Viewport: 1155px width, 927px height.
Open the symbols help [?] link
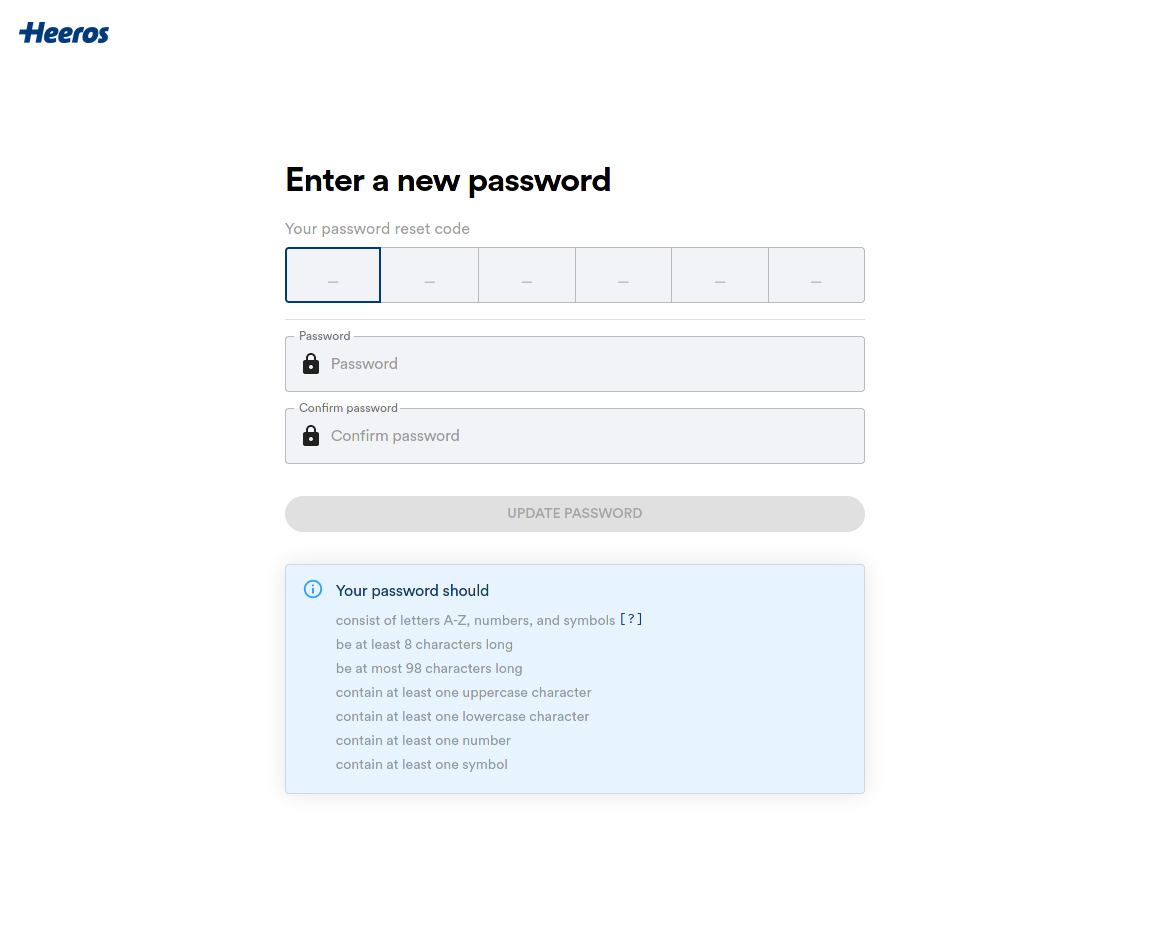630,620
